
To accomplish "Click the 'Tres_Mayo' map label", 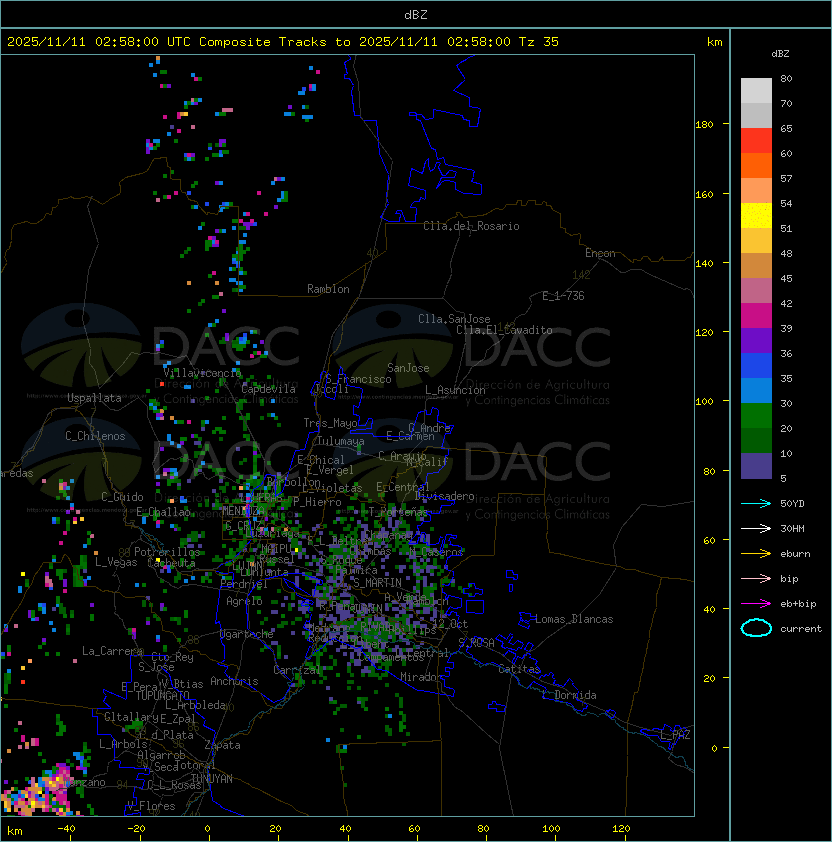I will [330, 423].
